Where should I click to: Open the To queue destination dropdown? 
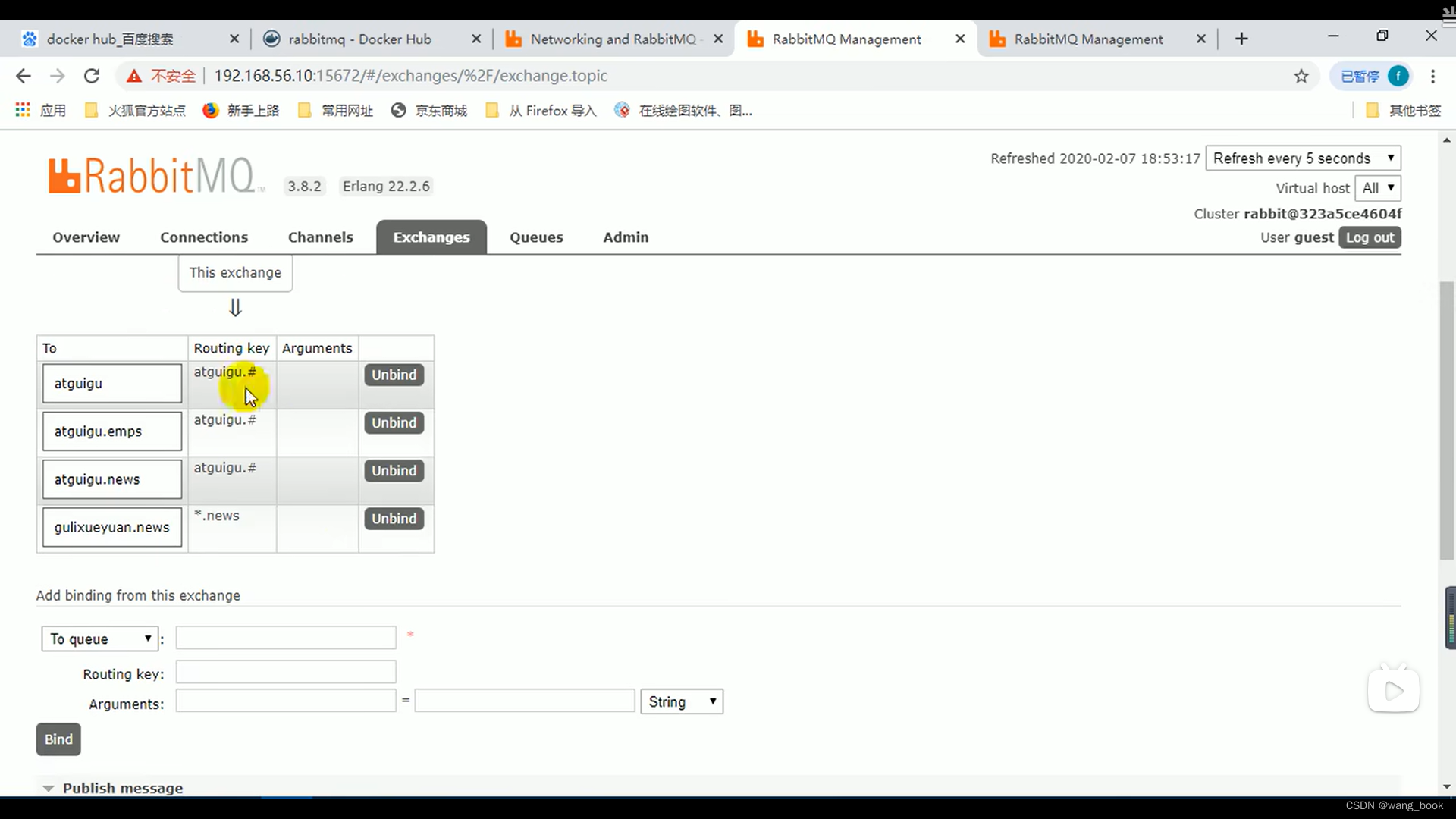[x=100, y=639]
